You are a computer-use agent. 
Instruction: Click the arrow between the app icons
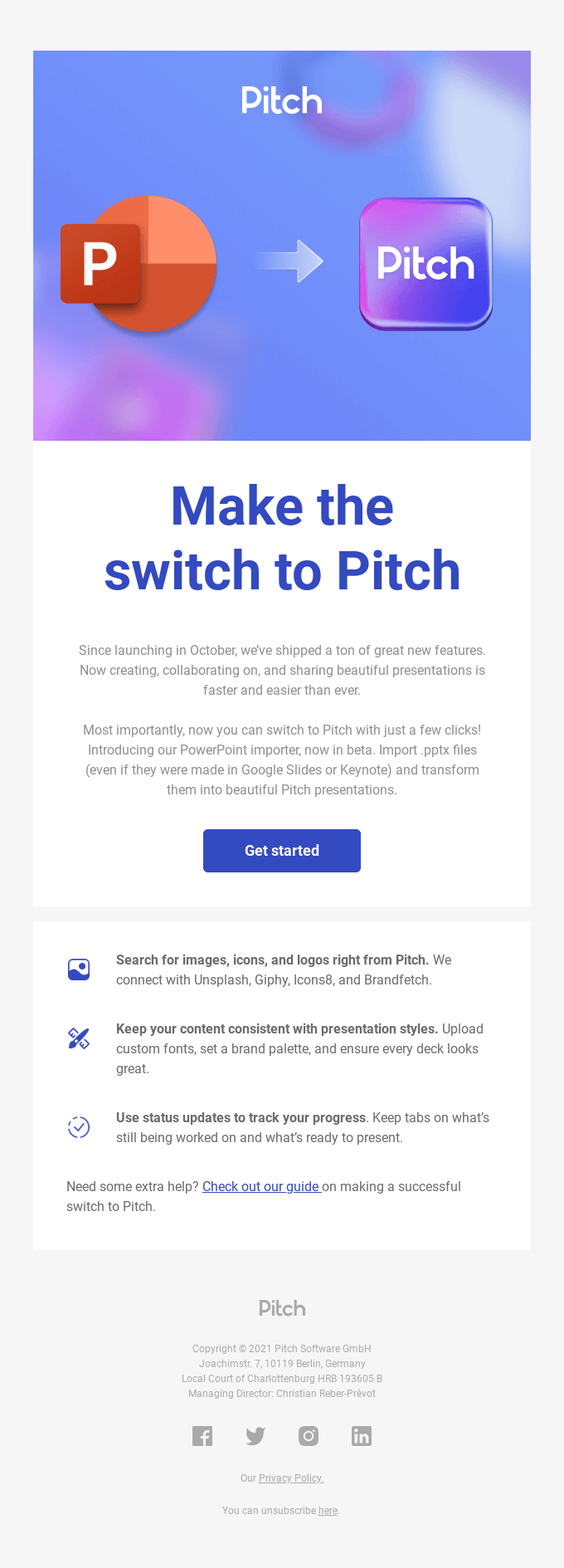pyautogui.click(x=289, y=261)
